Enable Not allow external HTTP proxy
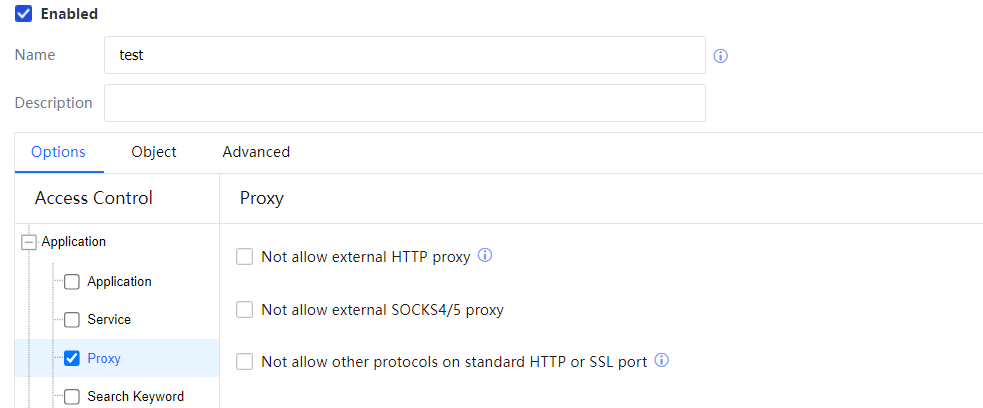This screenshot has width=983, height=408. [245, 257]
